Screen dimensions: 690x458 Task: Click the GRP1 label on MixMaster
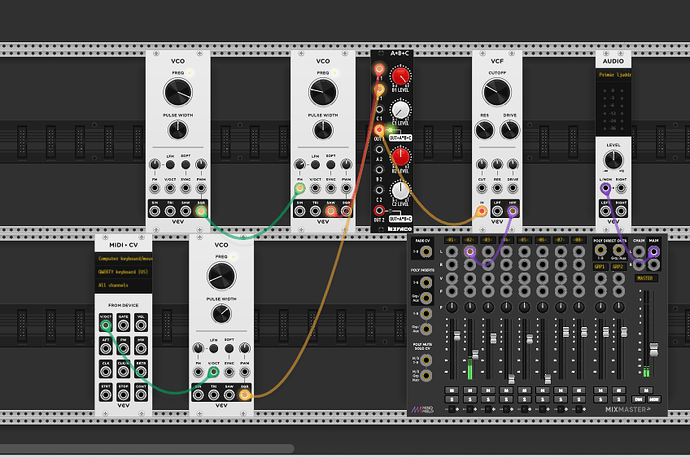point(601,268)
